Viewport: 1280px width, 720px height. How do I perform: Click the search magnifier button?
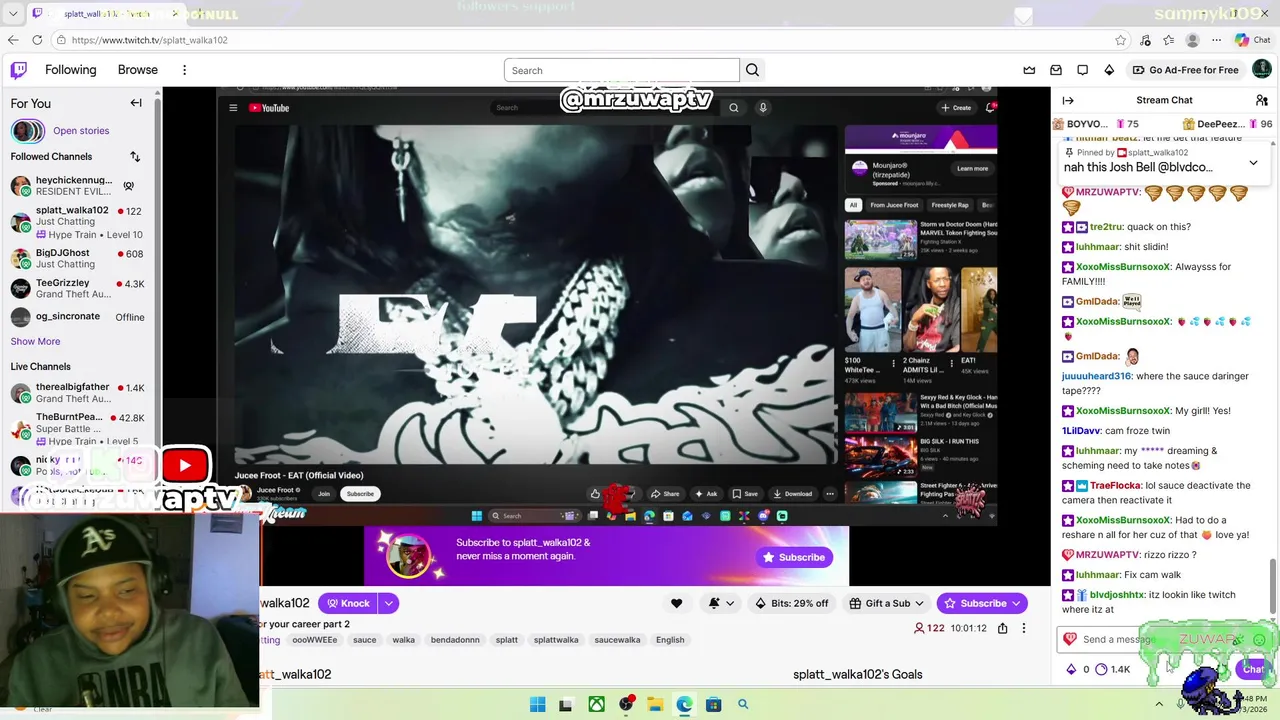[752, 70]
